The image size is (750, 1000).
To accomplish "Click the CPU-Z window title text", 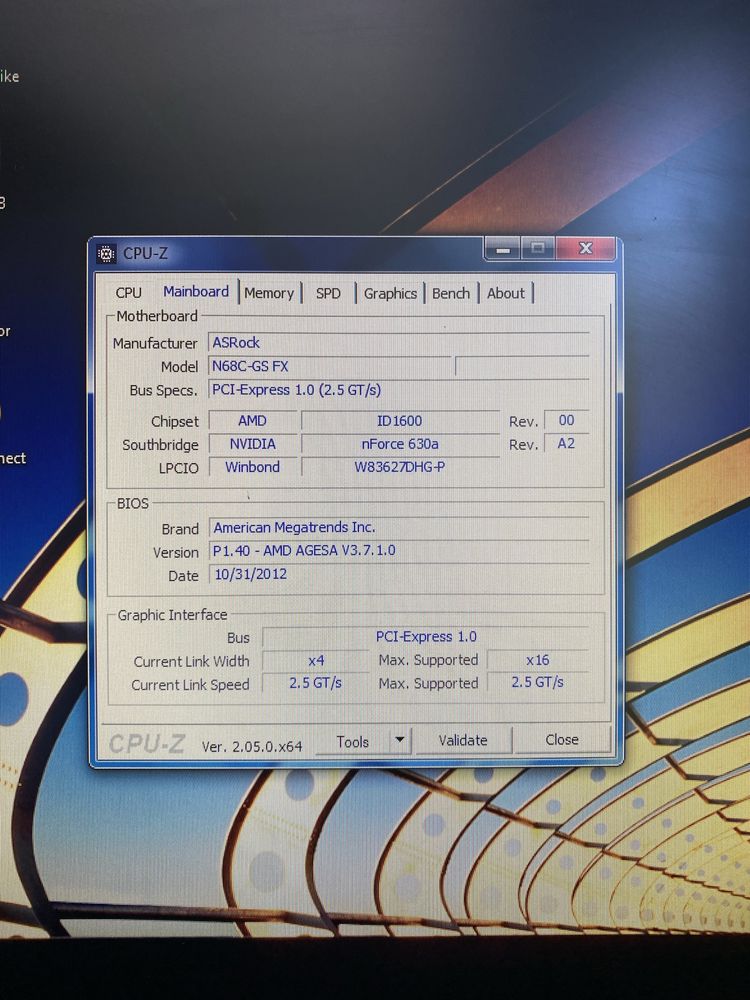I will click(145, 253).
